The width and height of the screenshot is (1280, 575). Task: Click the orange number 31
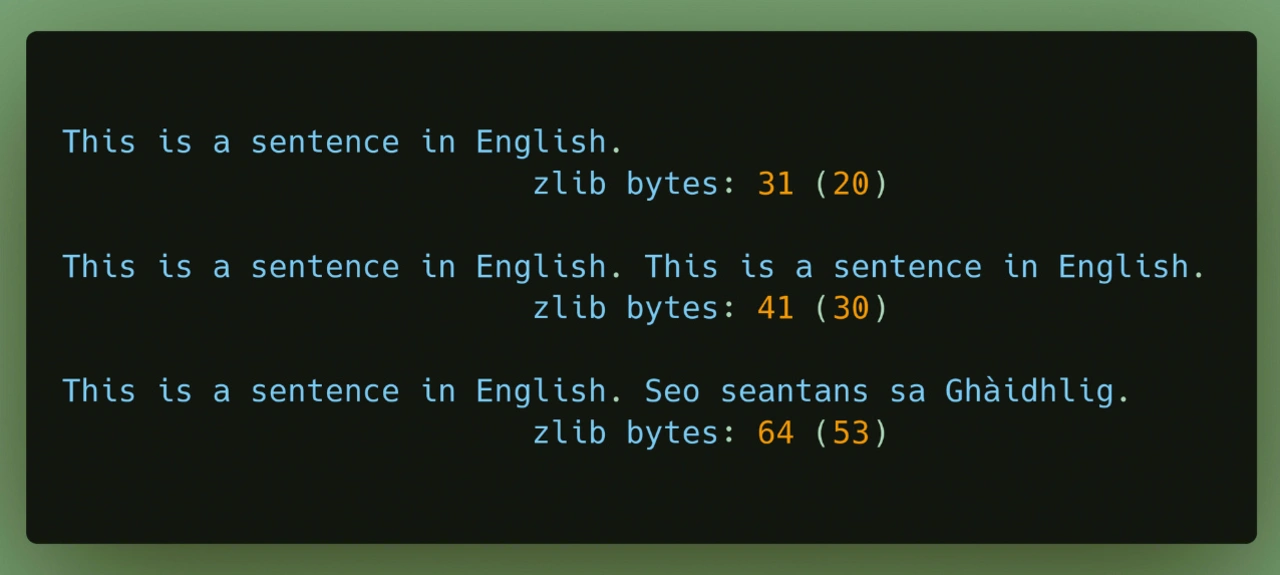(775, 184)
